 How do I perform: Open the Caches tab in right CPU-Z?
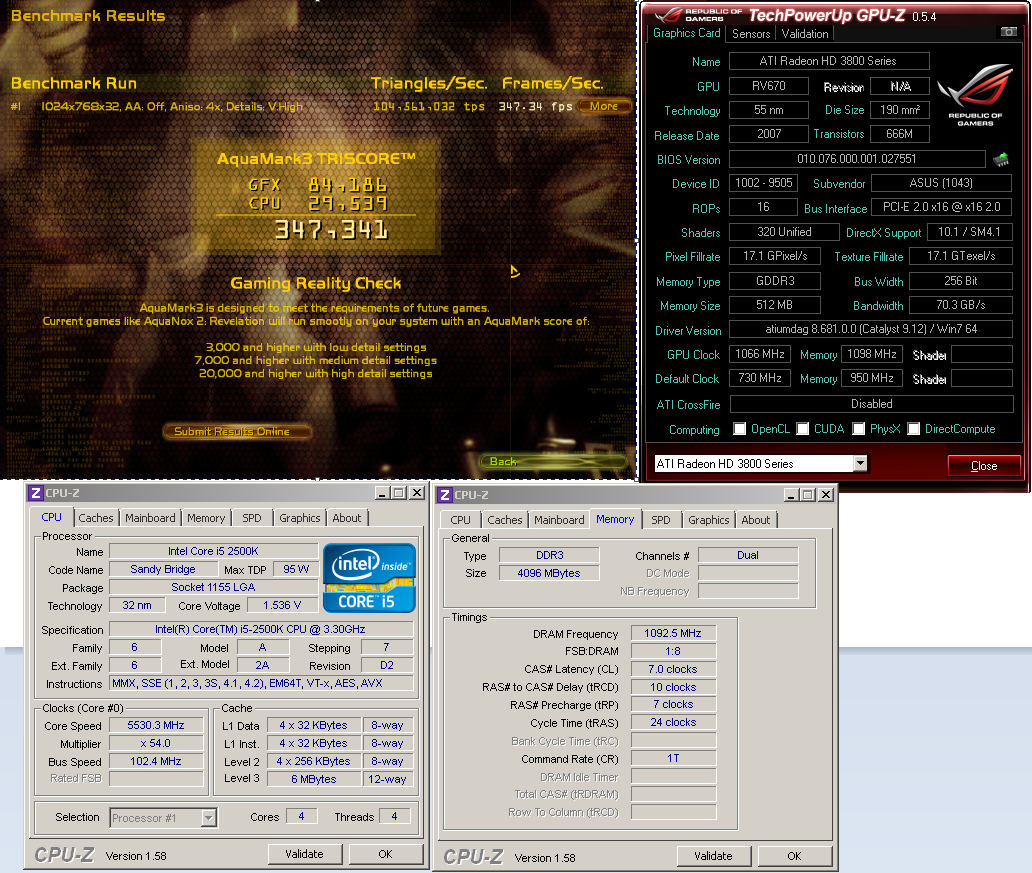click(x=505, y=520)
